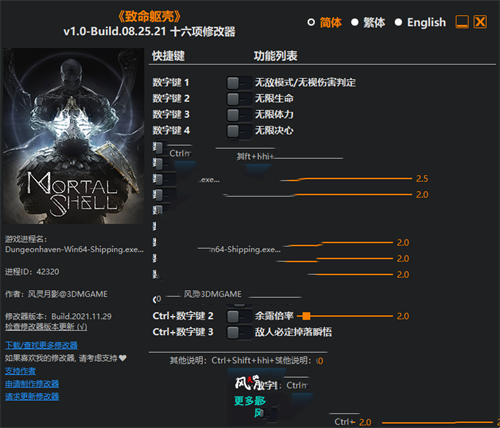Close the trainer with the orange X
The width and height of the screenshot is (500, 428).
click(480, 22)
